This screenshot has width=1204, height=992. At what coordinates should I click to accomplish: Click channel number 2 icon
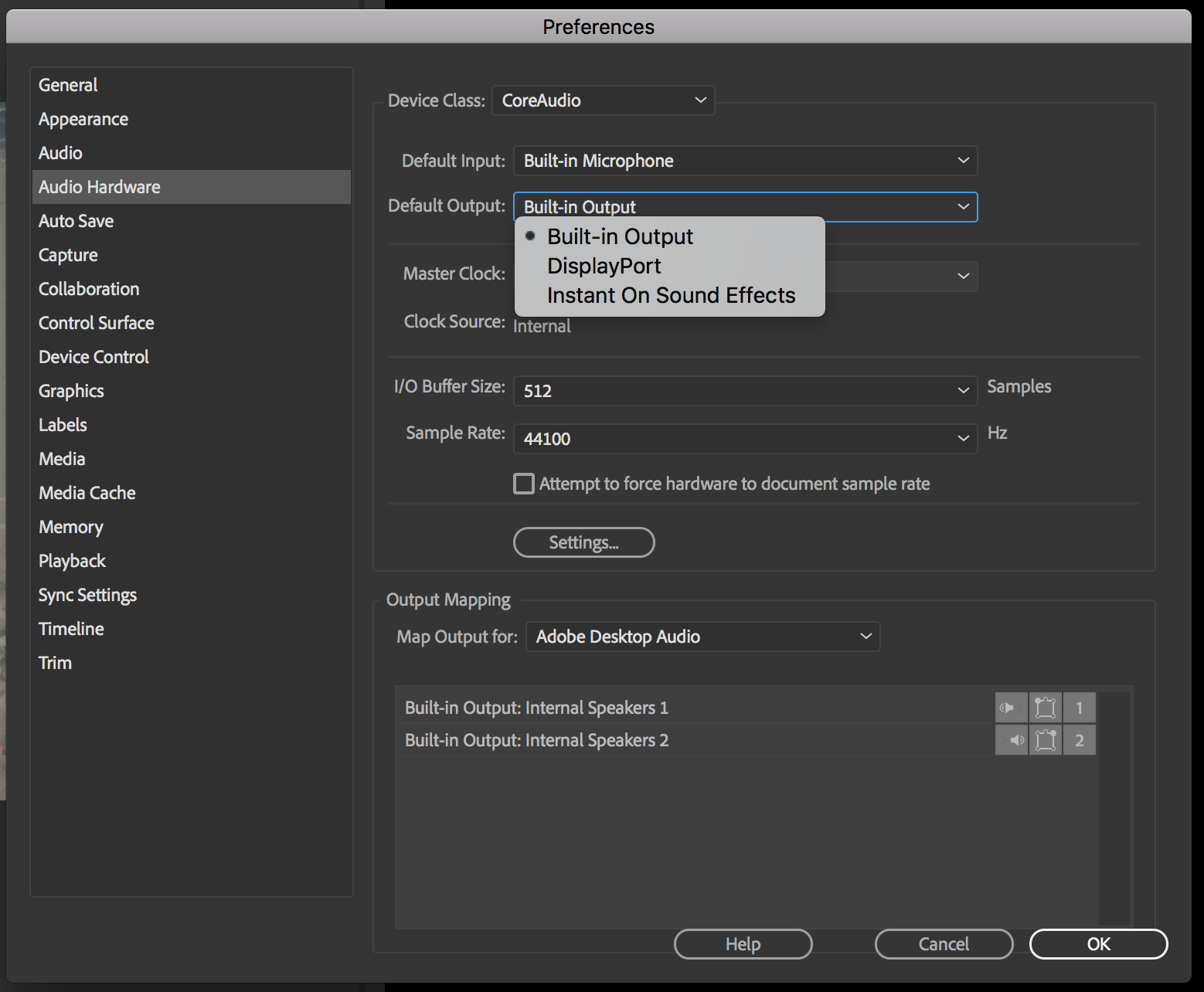(1079, 740)
